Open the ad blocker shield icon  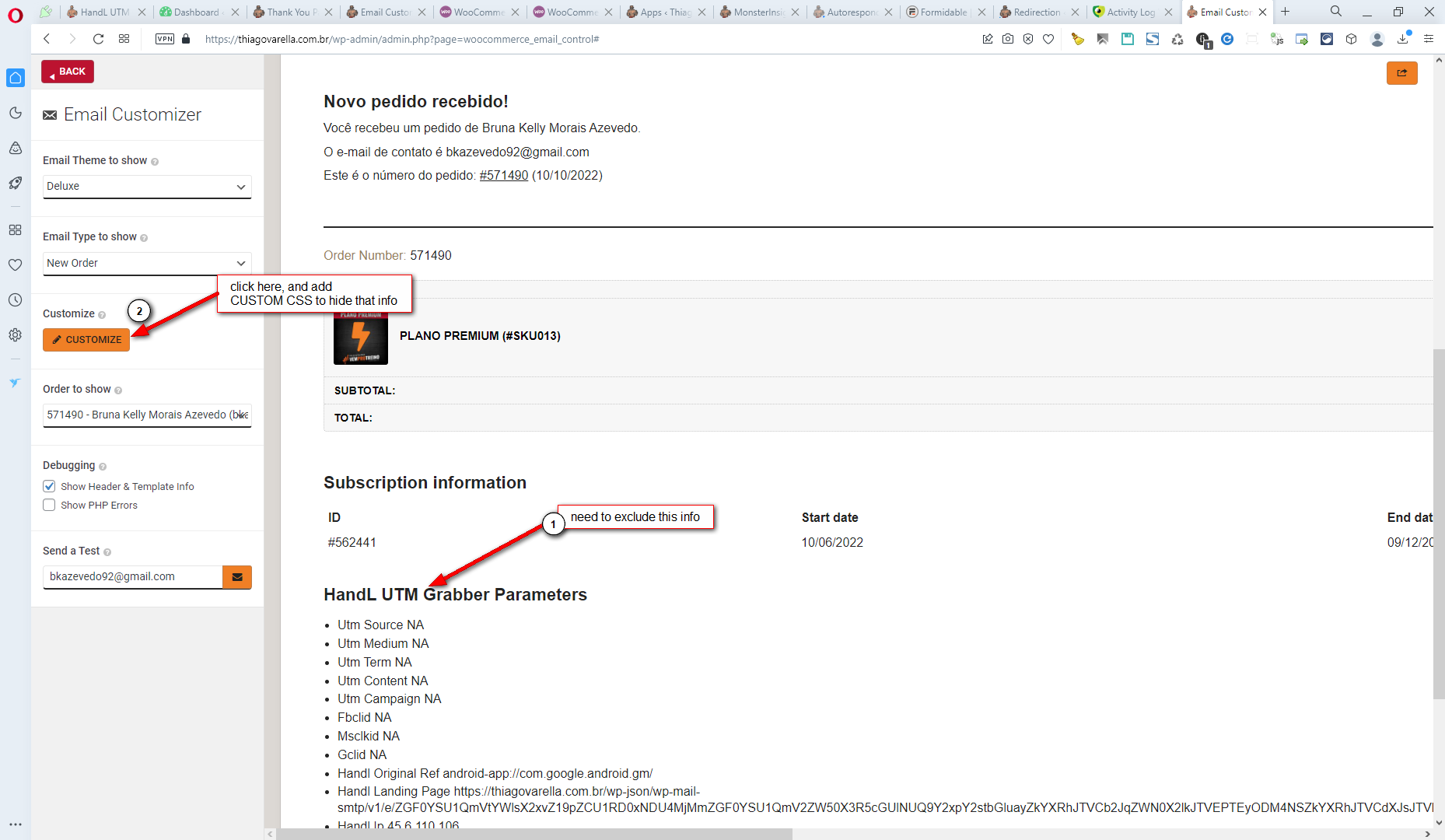(x=1028, y=39)
